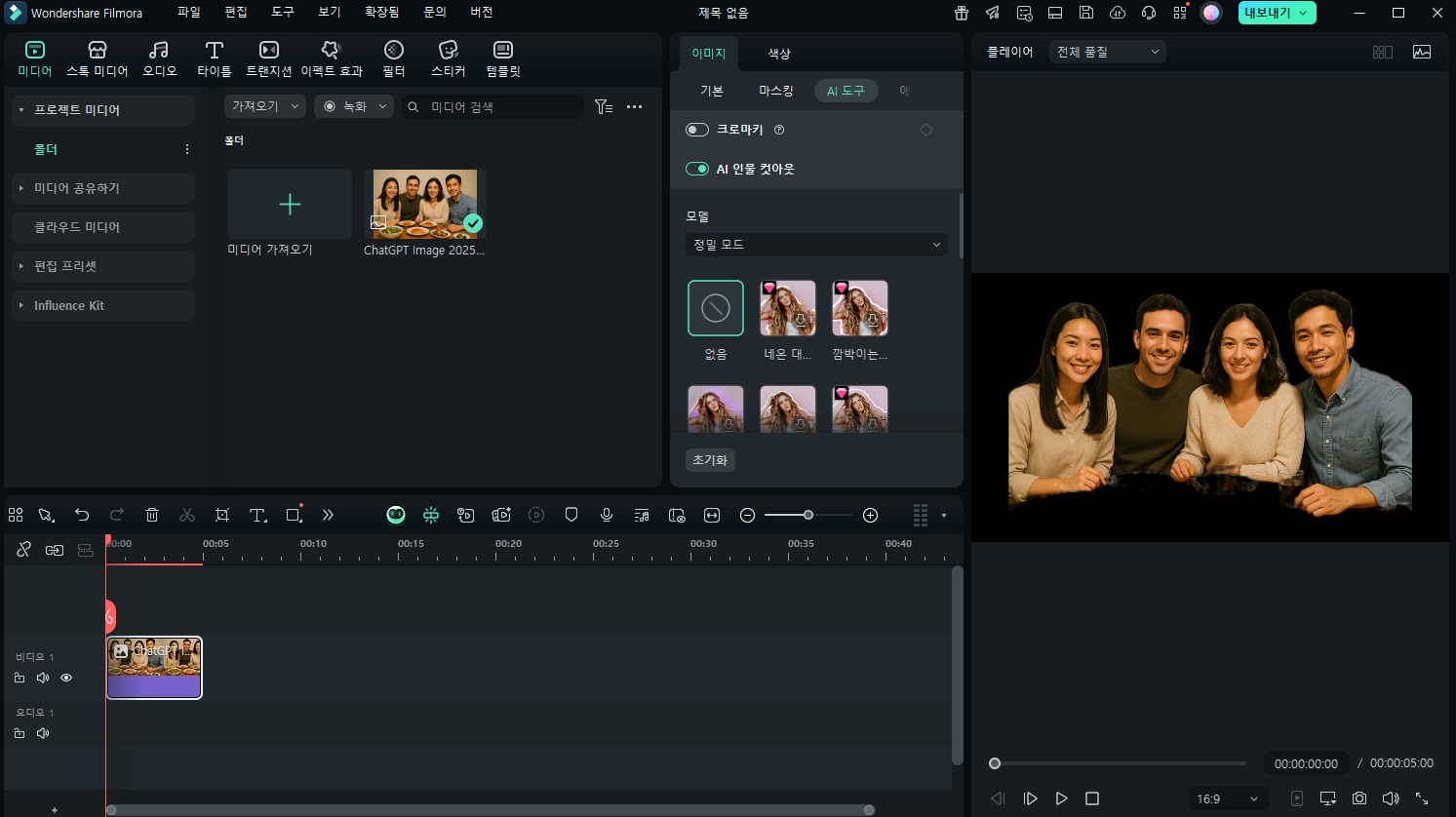Image resolution: width=1456 pixels, height=817 pixels.
Task: Toggle the auto ripple link icon
Action: [x=55, y=551]
